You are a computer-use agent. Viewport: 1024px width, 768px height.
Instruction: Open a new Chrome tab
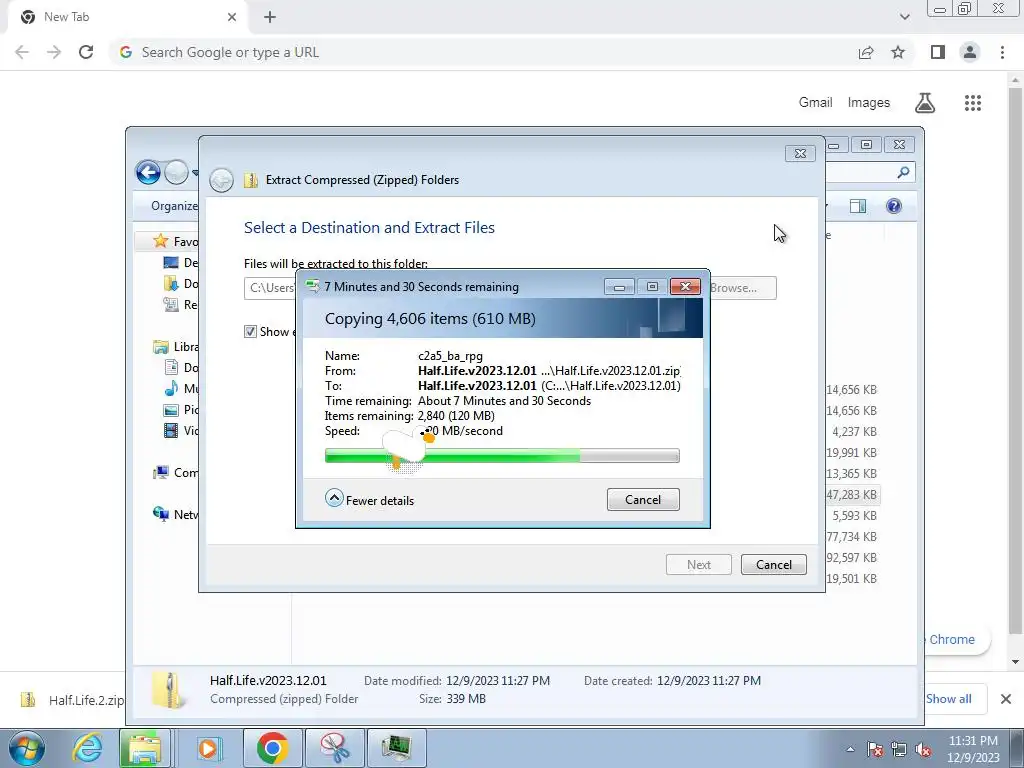tap(270, 17)
